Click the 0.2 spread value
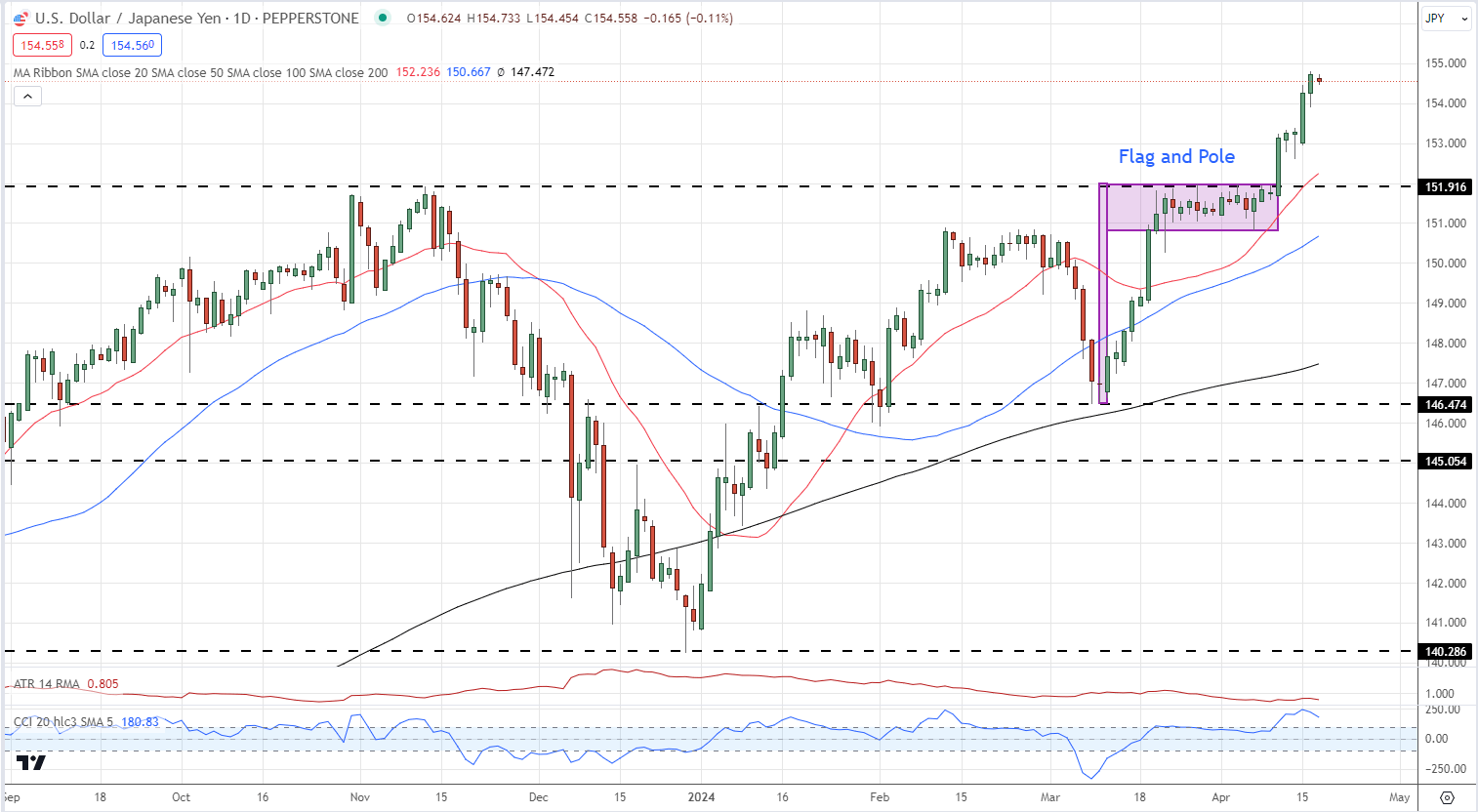1478x812 pixels. (x=87, y=45)
